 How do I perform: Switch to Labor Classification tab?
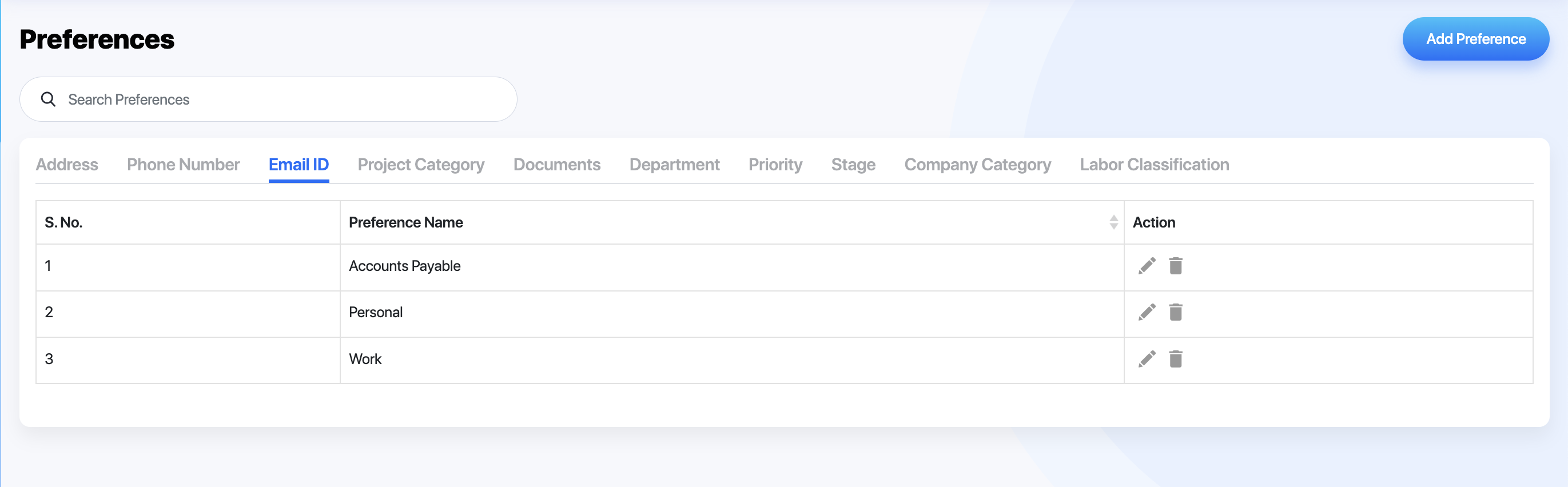tap(1154, 165)
